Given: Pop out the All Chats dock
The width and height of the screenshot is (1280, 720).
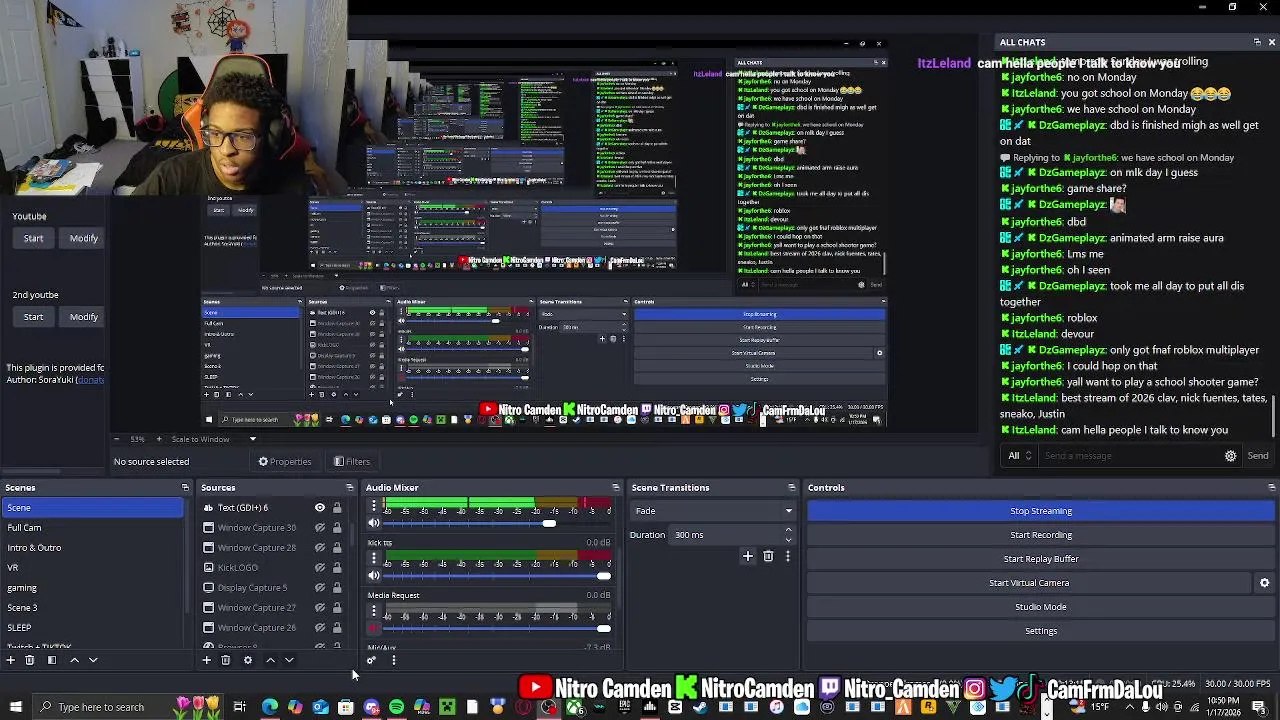Looking at the screenshot, I should (x=1257, y=42).
